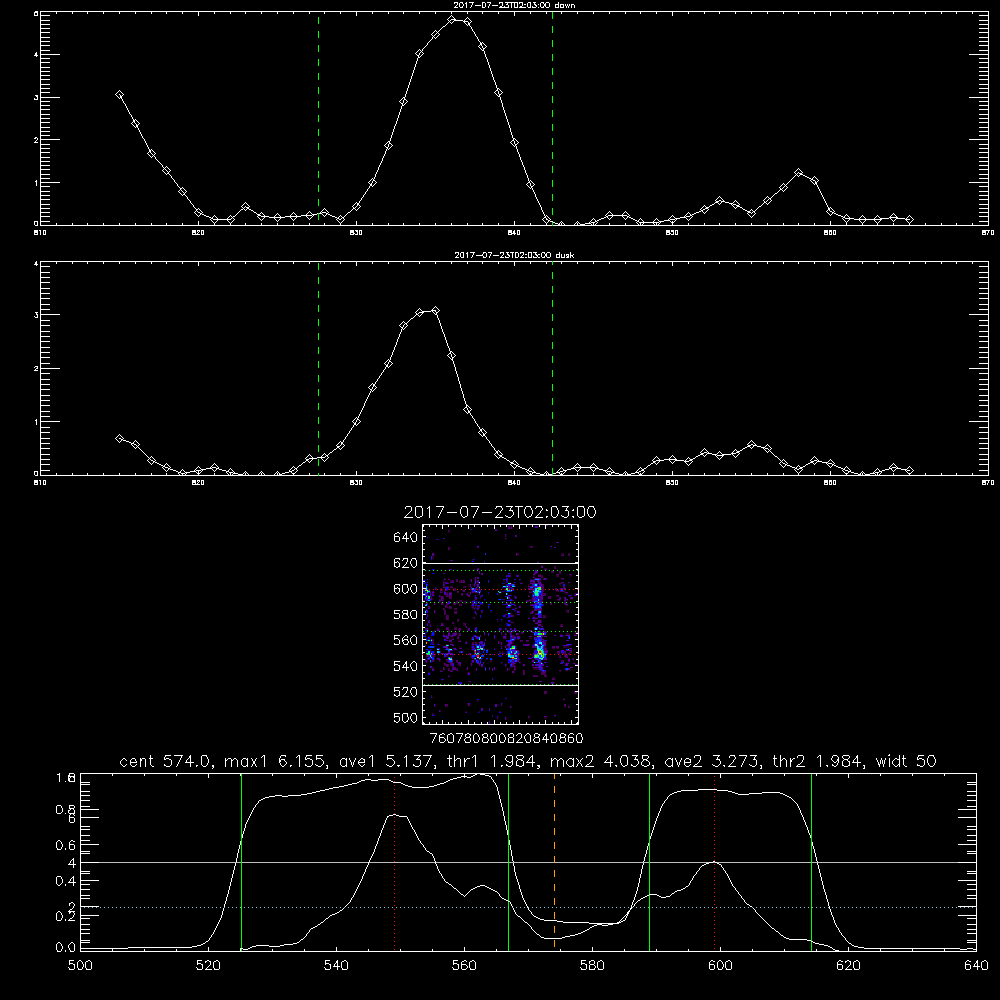
Task: Click the rightmost solid green vertical line in the bottom plot
Action: pos(812,861)
